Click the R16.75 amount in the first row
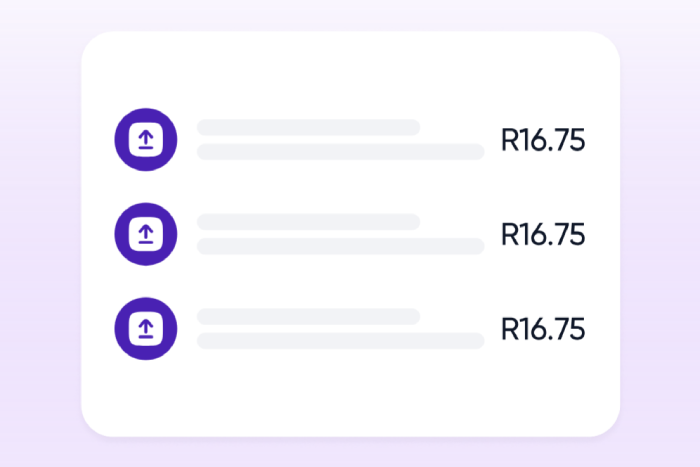This screenshot has height=467, width=700. point(542,140)
